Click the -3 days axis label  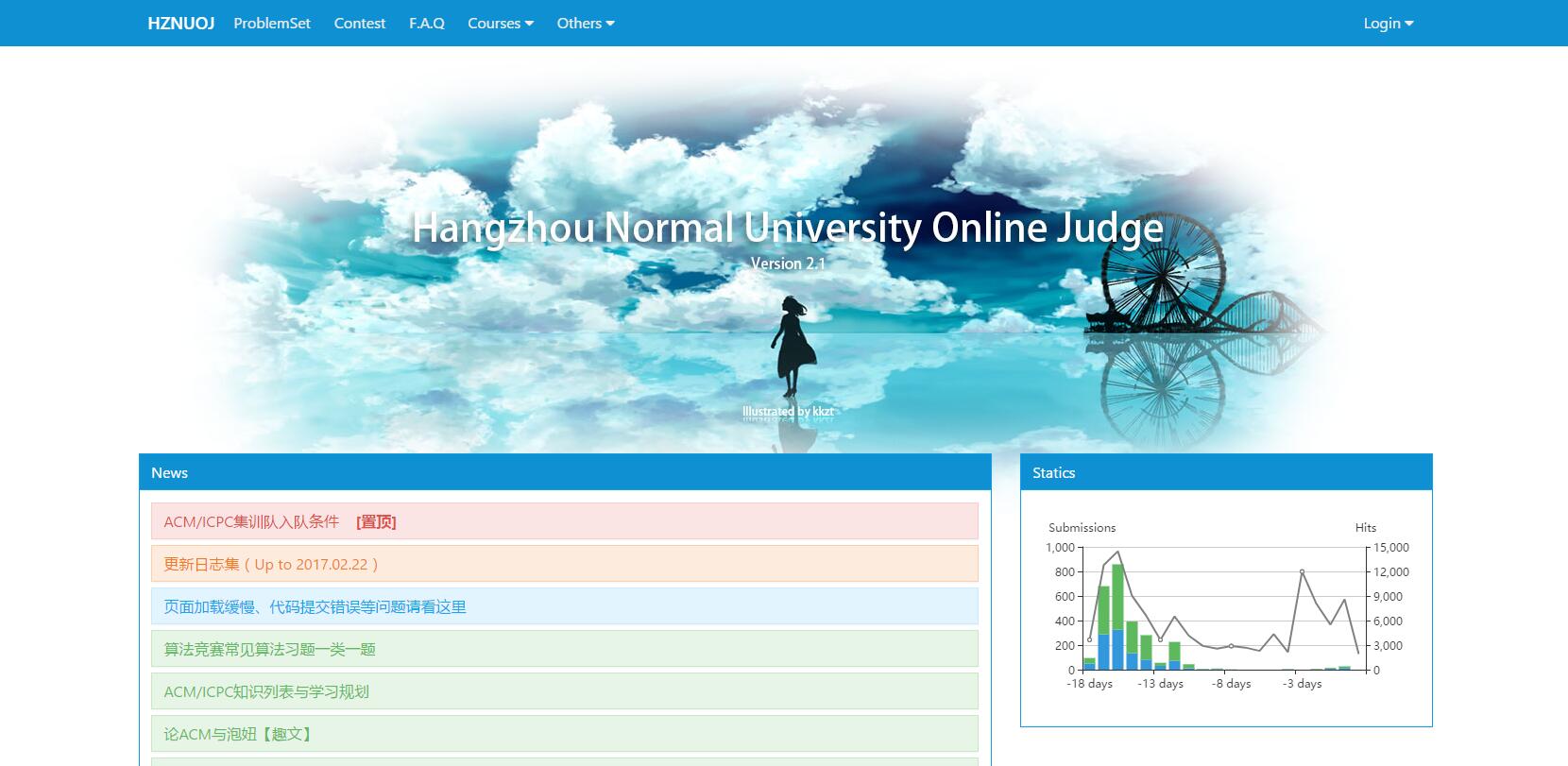click(x=1303, y=683)
